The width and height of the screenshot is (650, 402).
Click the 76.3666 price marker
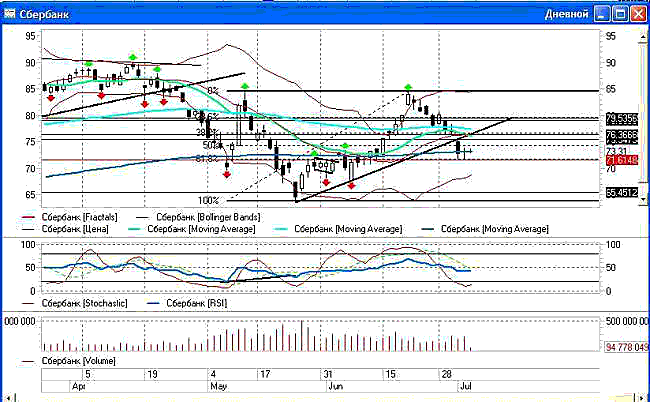(x=622, y=134)
